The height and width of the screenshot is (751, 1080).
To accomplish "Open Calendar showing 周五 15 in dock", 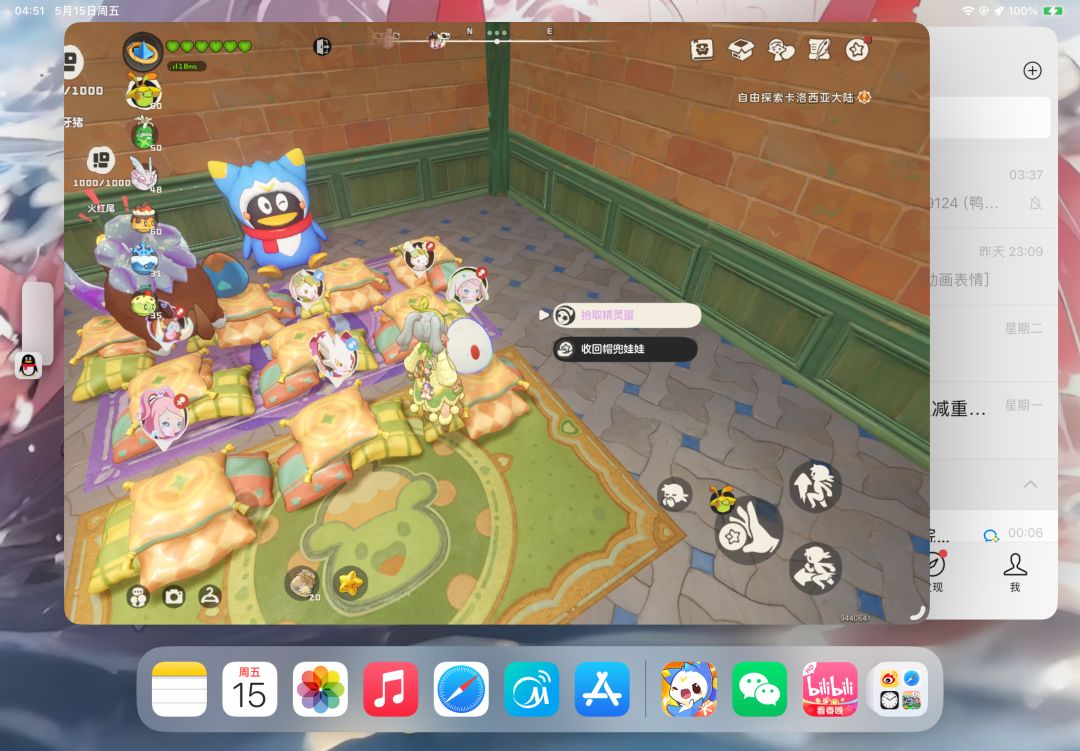I will (249, 689).
